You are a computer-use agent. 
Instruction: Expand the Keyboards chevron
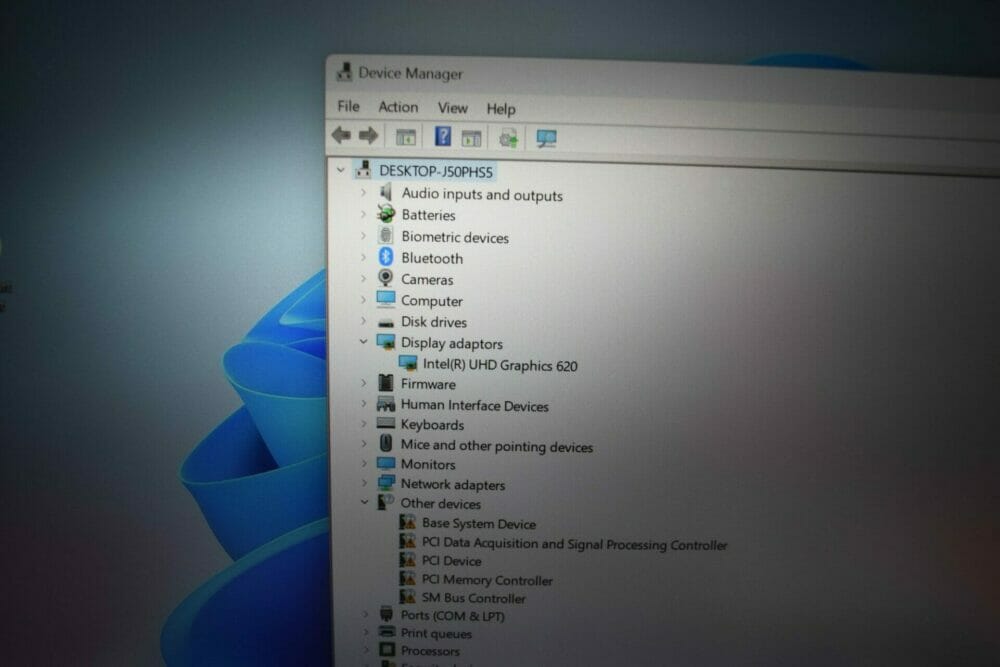point(364,423)
